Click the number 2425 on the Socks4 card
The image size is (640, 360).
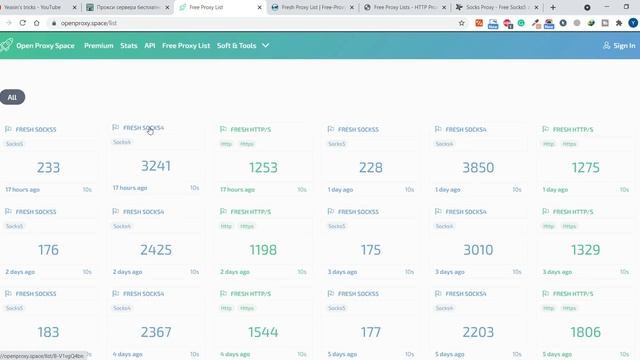[156, 250]
